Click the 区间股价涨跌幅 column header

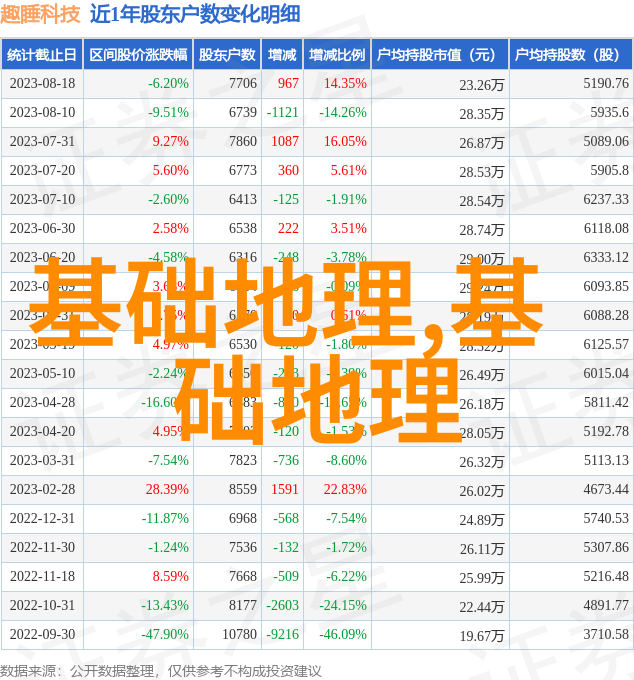coord(138,55)
